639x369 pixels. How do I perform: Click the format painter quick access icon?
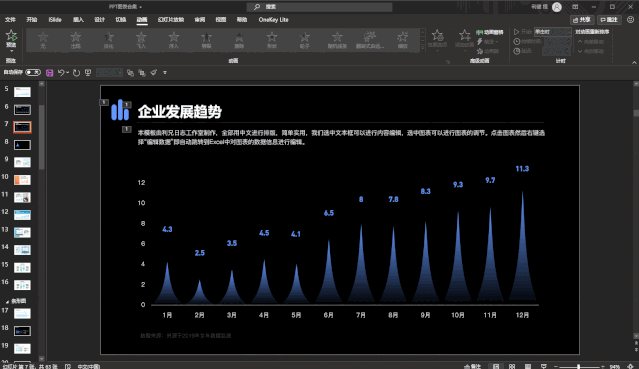(x=154, y=73)
